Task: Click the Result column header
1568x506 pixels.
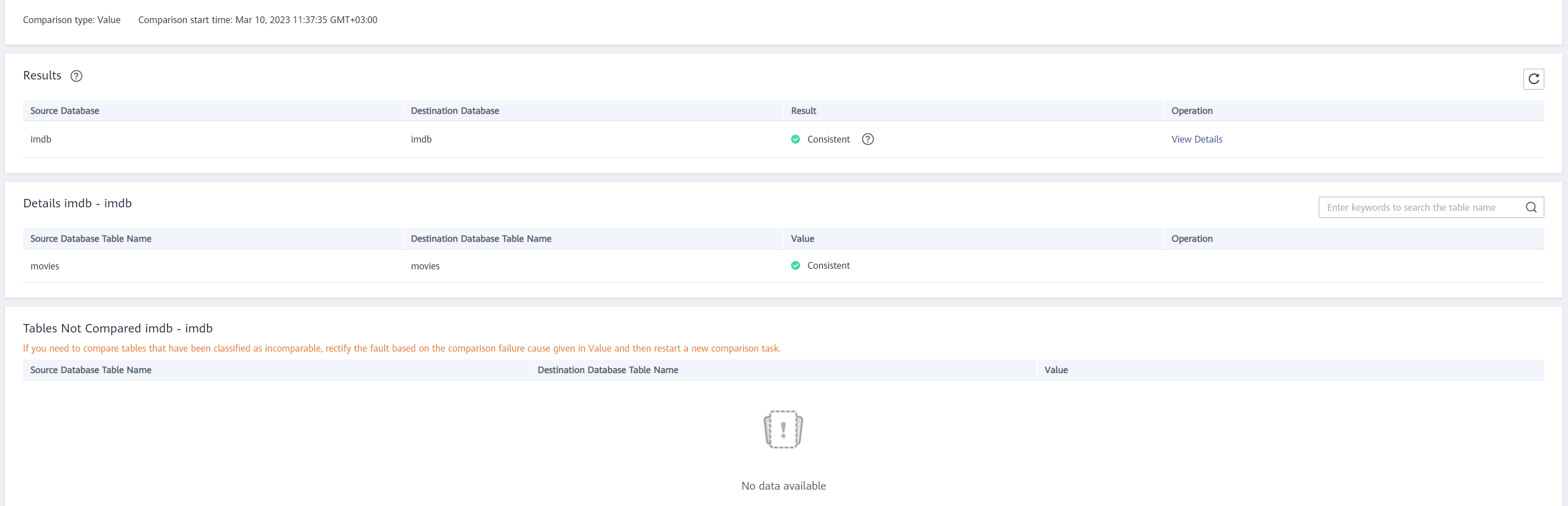Action: click(803, 110)
